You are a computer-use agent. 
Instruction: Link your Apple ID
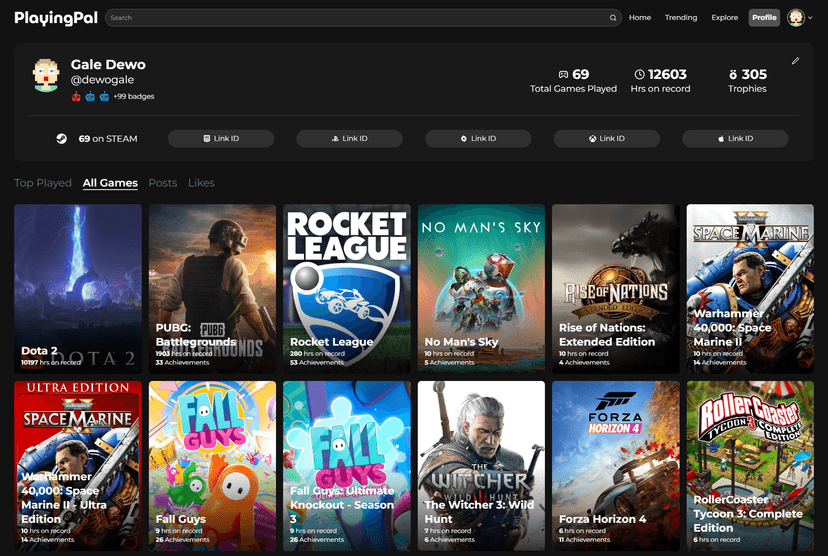[x=735, y=138]
